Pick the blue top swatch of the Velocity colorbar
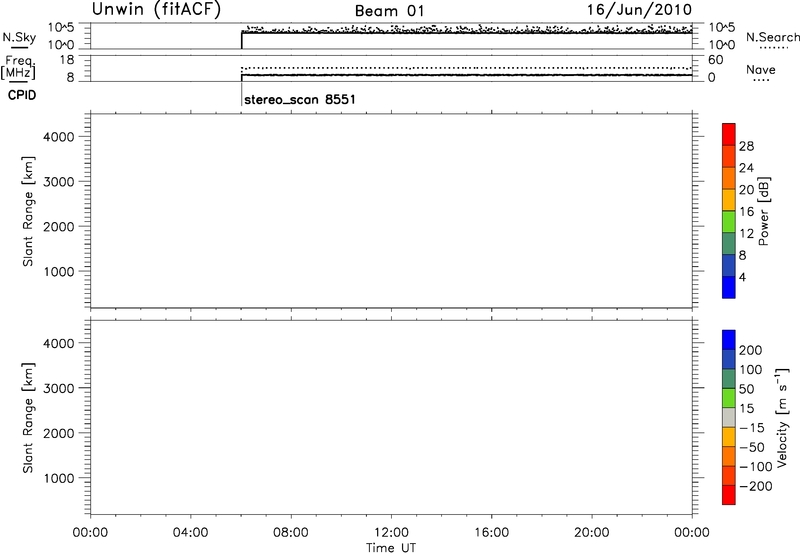The image size is (800, 554). pos(729,340)
